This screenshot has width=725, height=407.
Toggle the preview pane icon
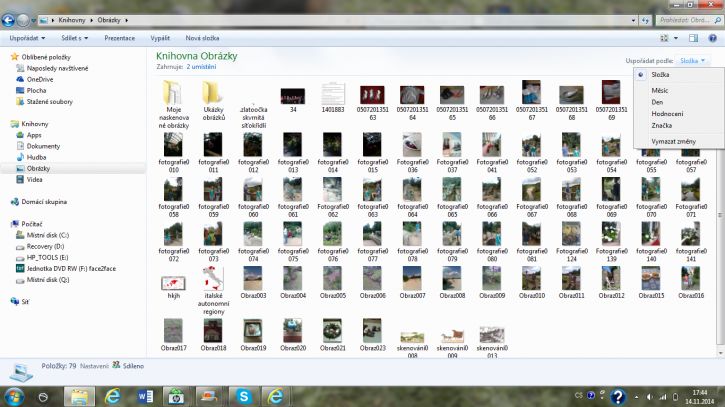tap(693, 38)
